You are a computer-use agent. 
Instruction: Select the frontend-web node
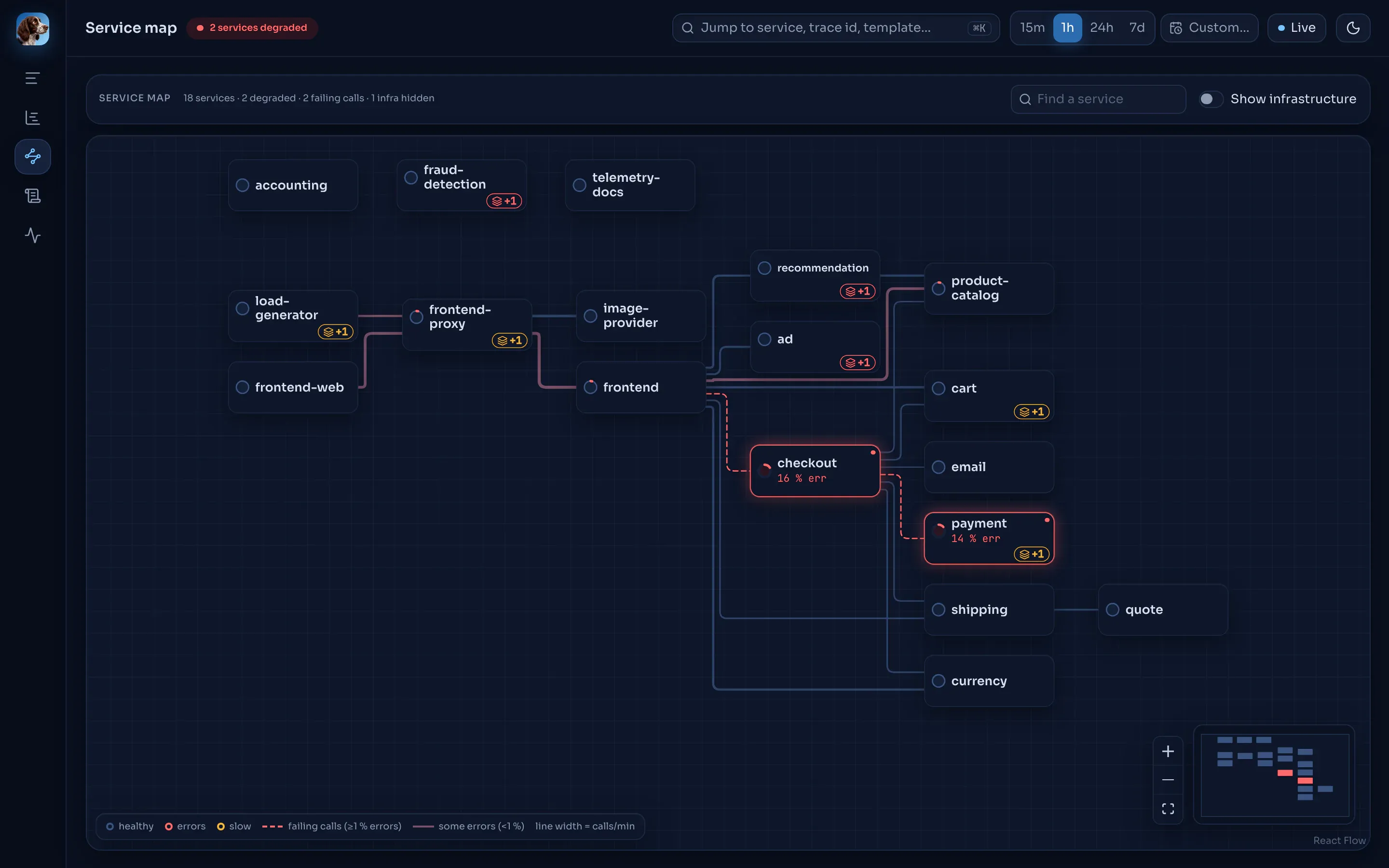tap(293, 387)
